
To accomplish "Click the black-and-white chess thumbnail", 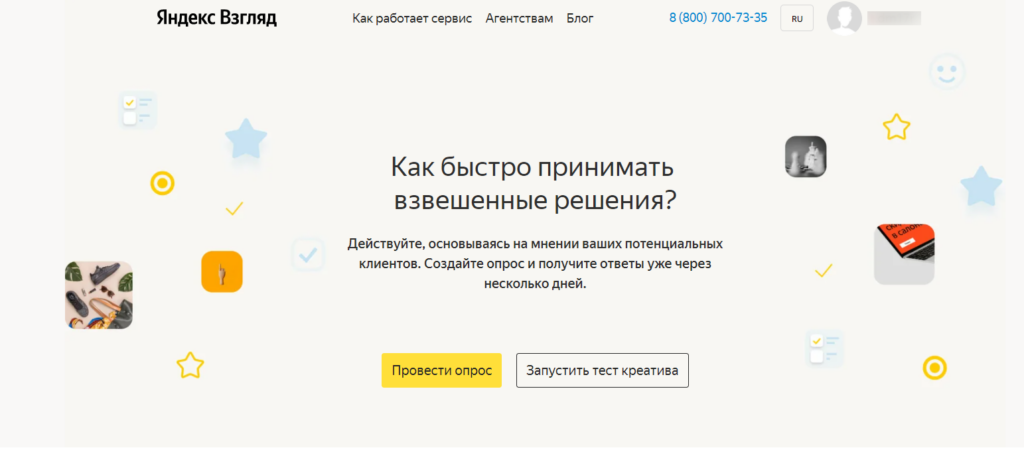I will [805, 157].
